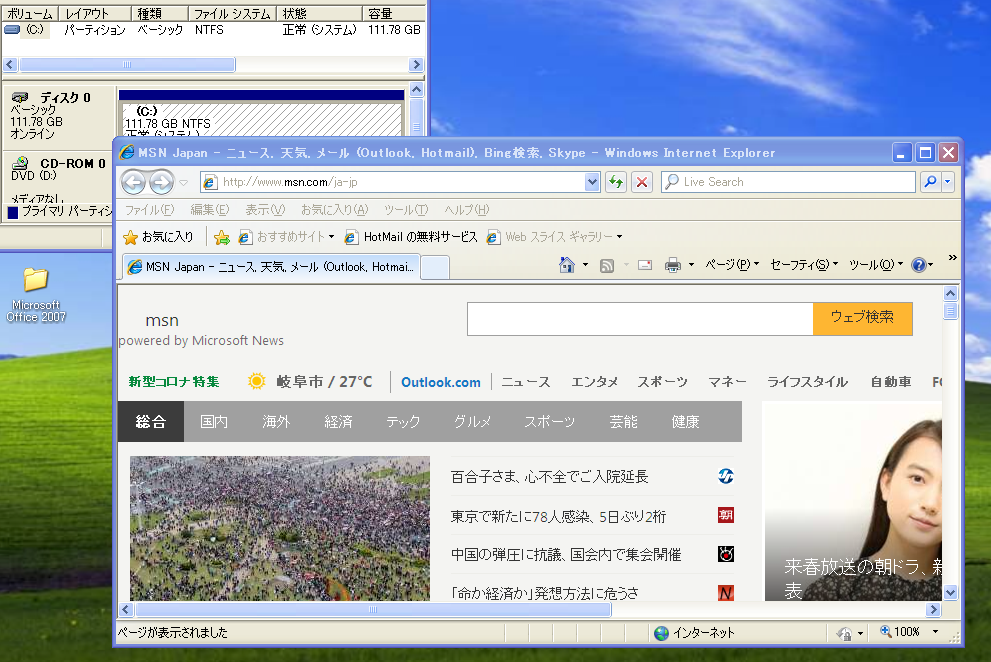This screenshot has height=662, width=991.
Task: Click the ウェブ検索 search button
Action: (x=862, y=318)
